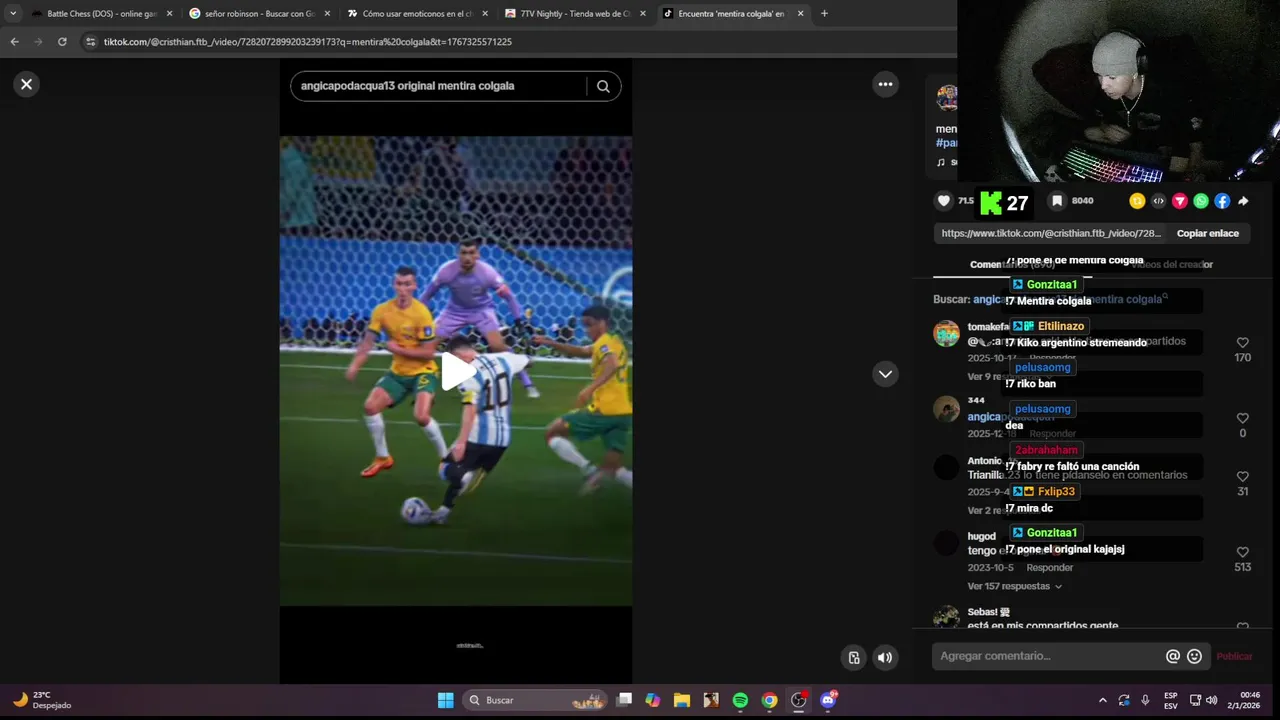Switch to Comentarios tab
The width and height of the screenshot is (1280, 720).
(x=1012, y=265)
